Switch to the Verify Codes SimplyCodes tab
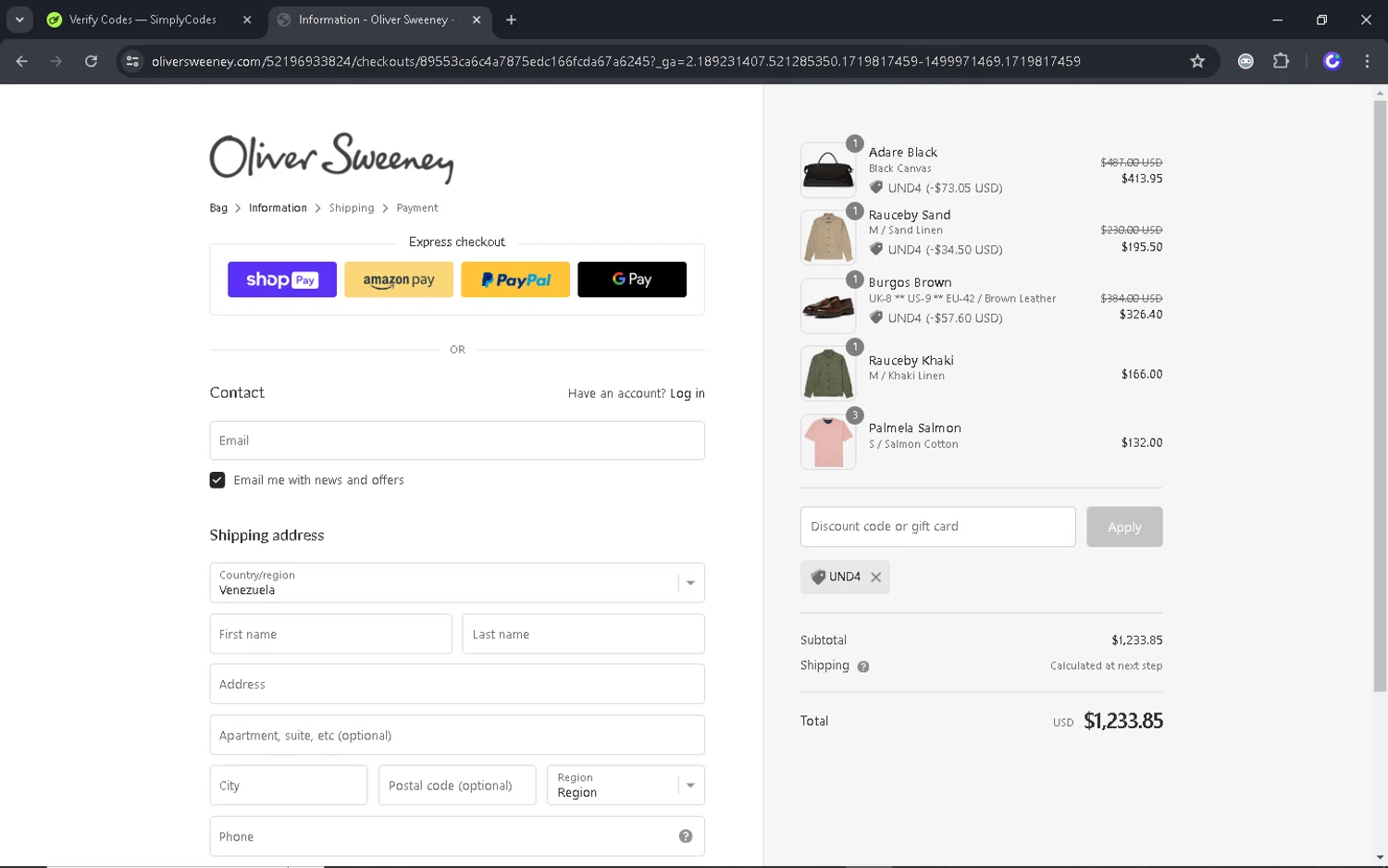Image resolution: width=1388 pixels, height=868 pixels. pyautogui.click(x=143, y=19)
